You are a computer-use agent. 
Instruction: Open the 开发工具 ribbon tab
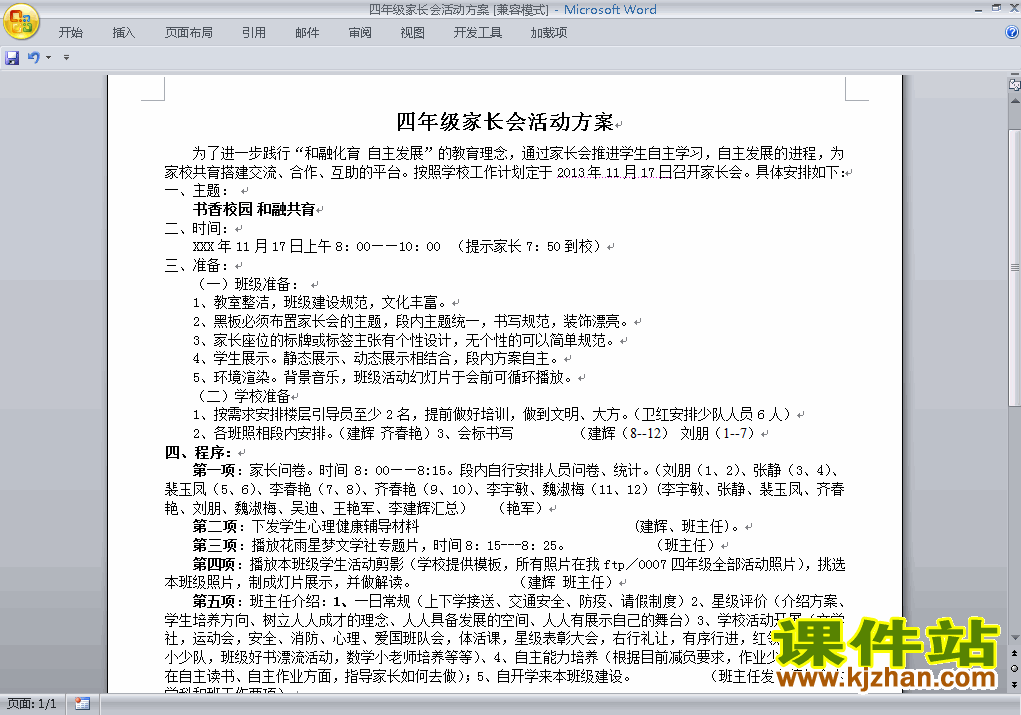coord(477,33)
